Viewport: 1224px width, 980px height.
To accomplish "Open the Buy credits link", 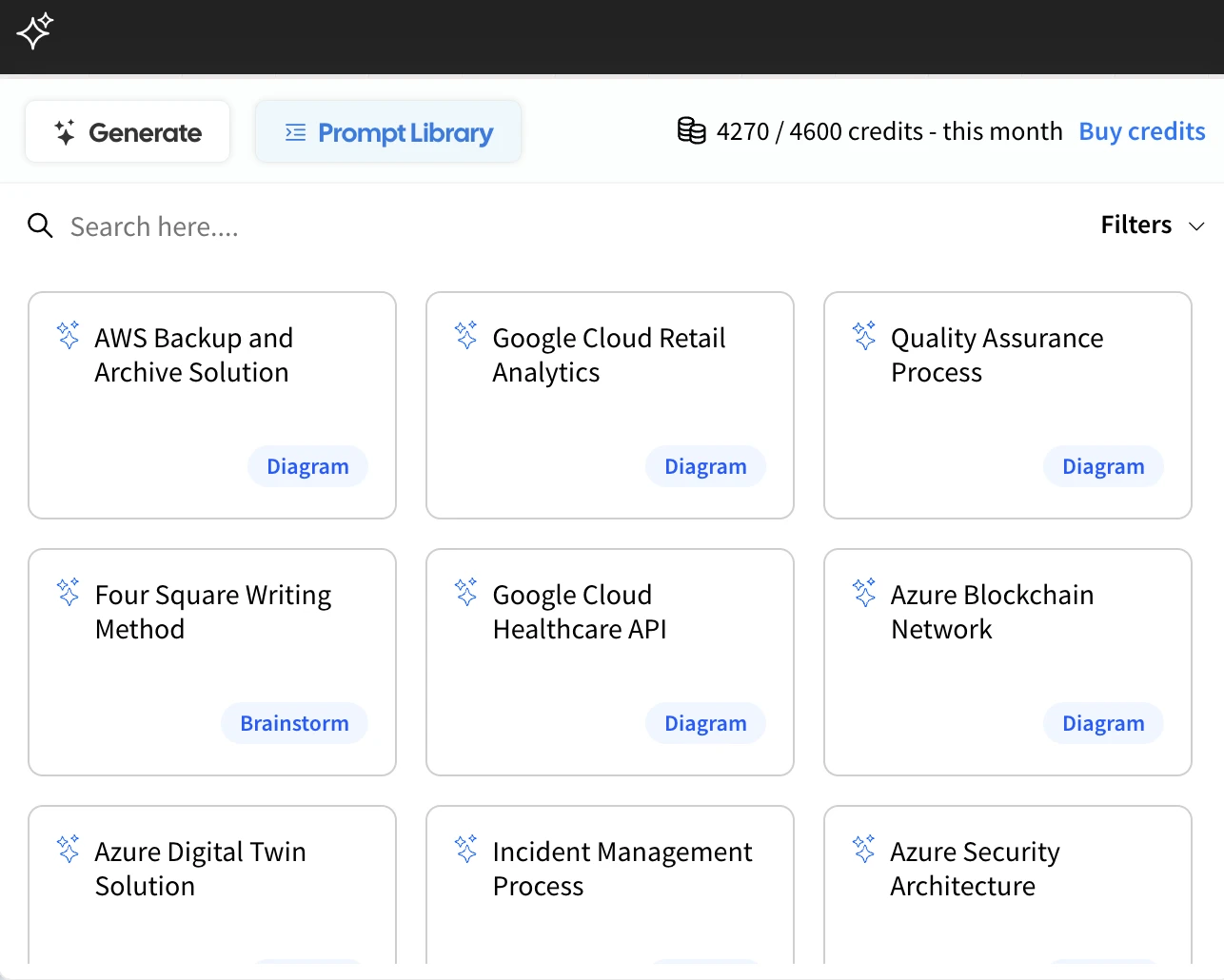I will click(x=1142, y=131).
